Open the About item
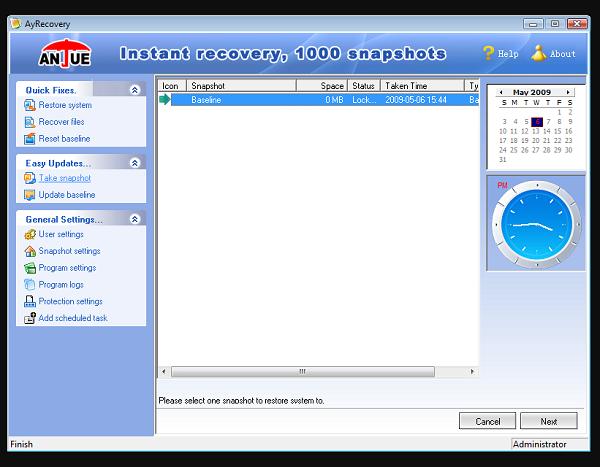The image size is (600, 467). click(x=553, y=54)
